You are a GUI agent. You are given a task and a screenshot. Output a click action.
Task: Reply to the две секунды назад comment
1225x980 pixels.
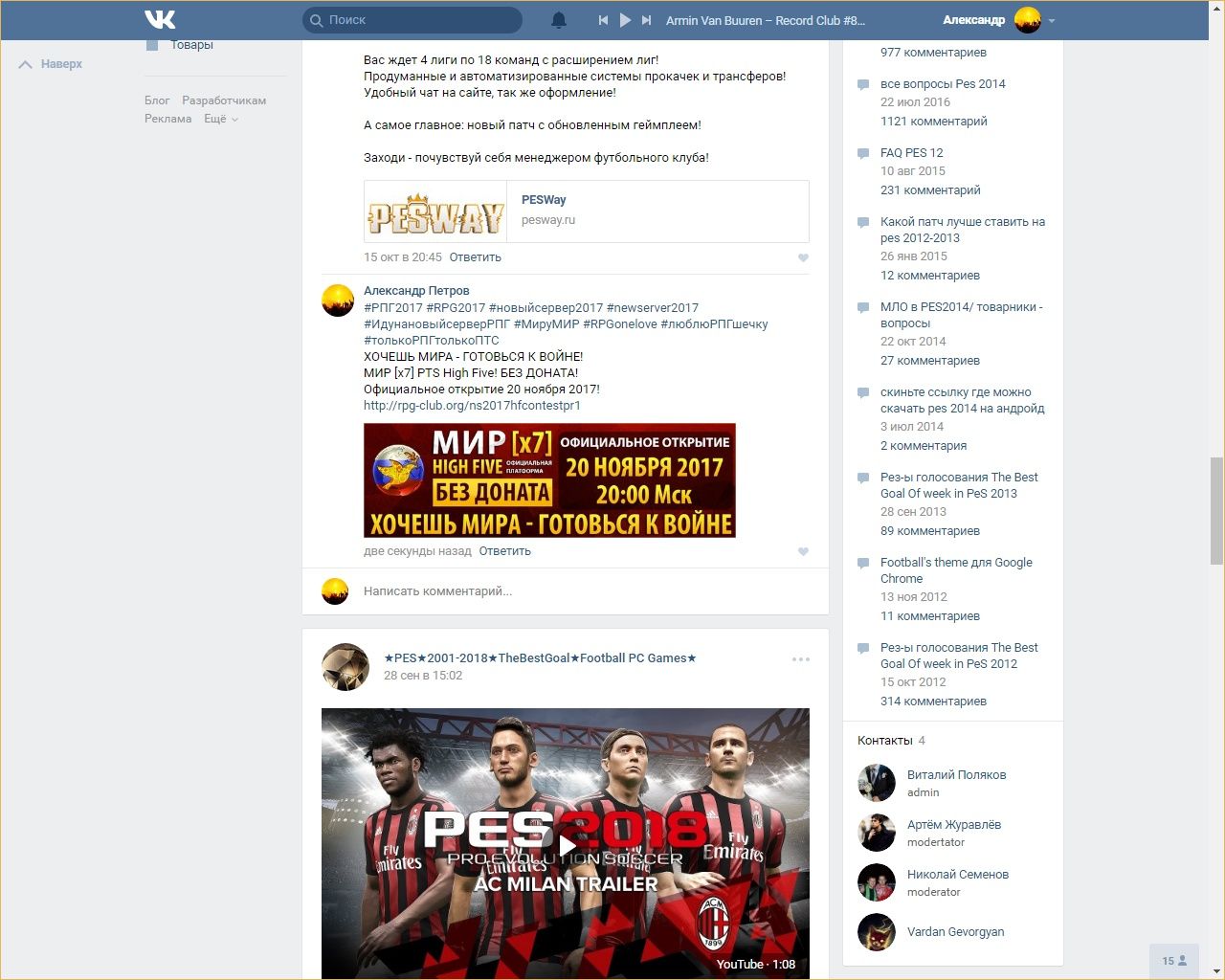tap(505, 551)
